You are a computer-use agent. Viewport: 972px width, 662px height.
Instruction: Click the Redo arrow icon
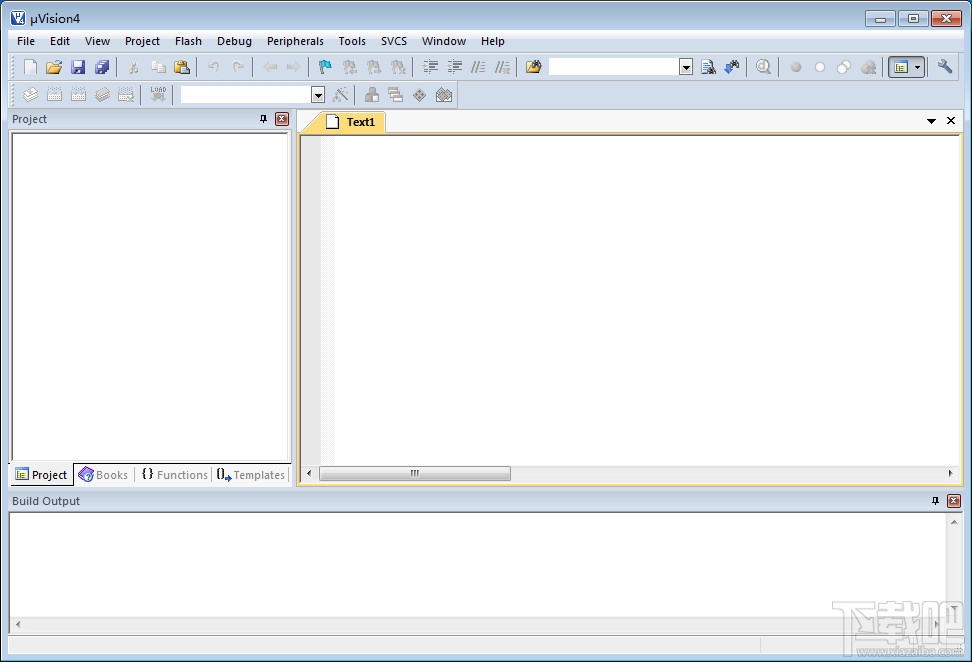point(238,67)
